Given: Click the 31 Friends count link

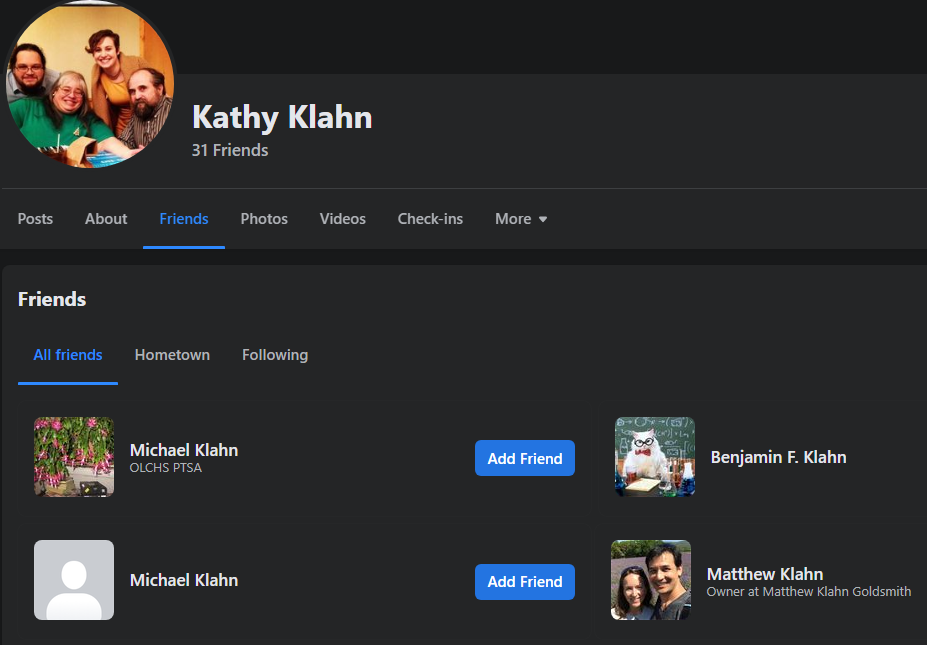Looking at the screenshot, I should (230, 150).
